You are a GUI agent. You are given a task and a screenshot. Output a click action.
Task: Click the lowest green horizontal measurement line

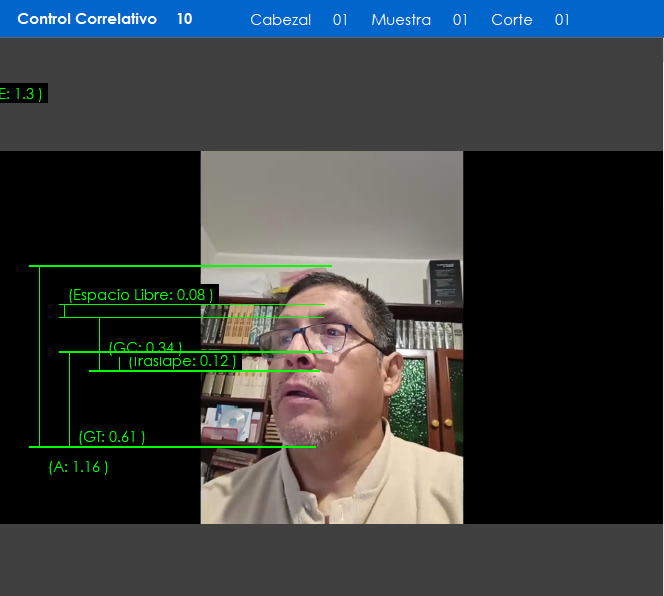click(172, 446)
